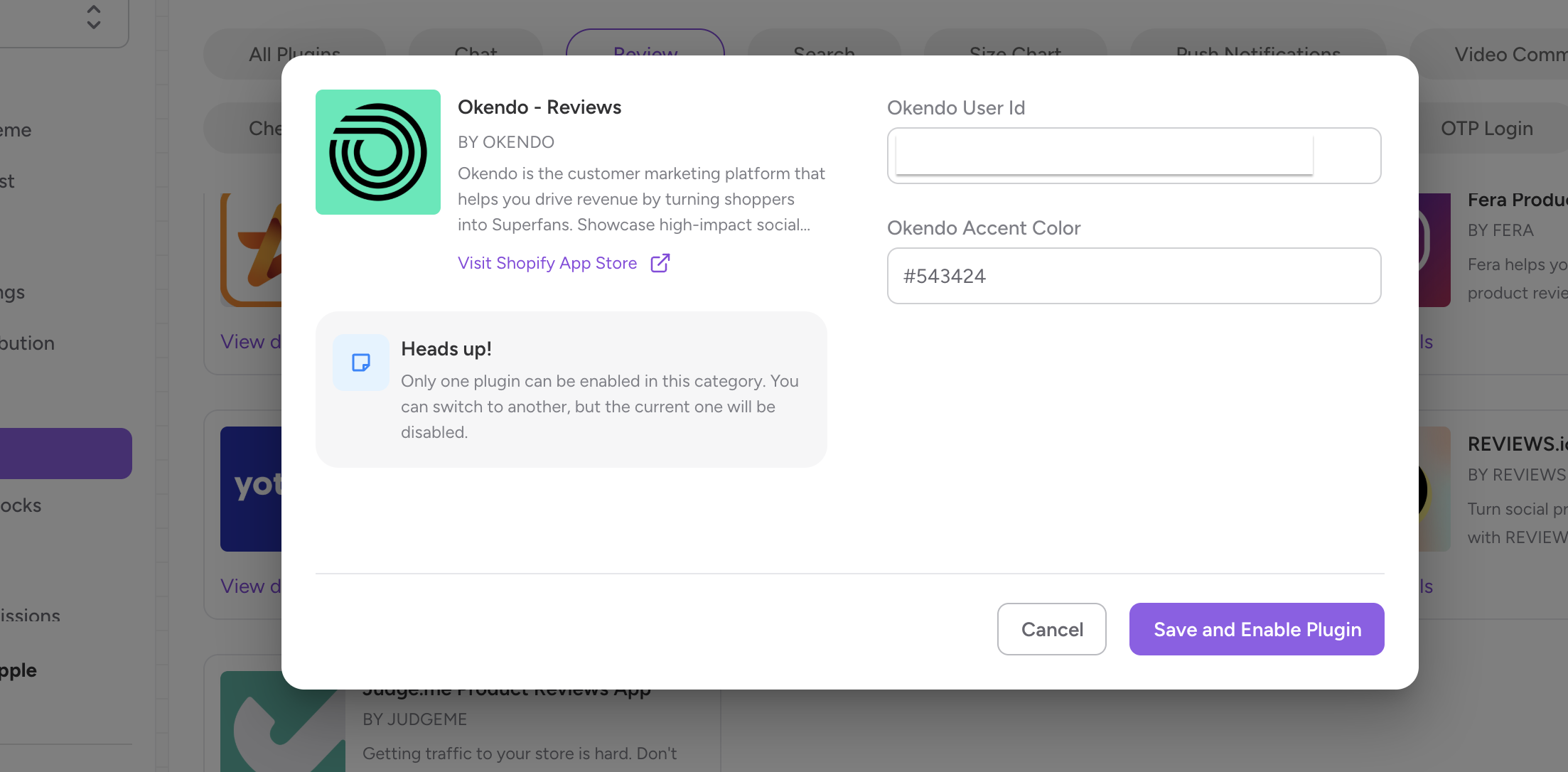Select the Search plugins tab

pos(824,44)
